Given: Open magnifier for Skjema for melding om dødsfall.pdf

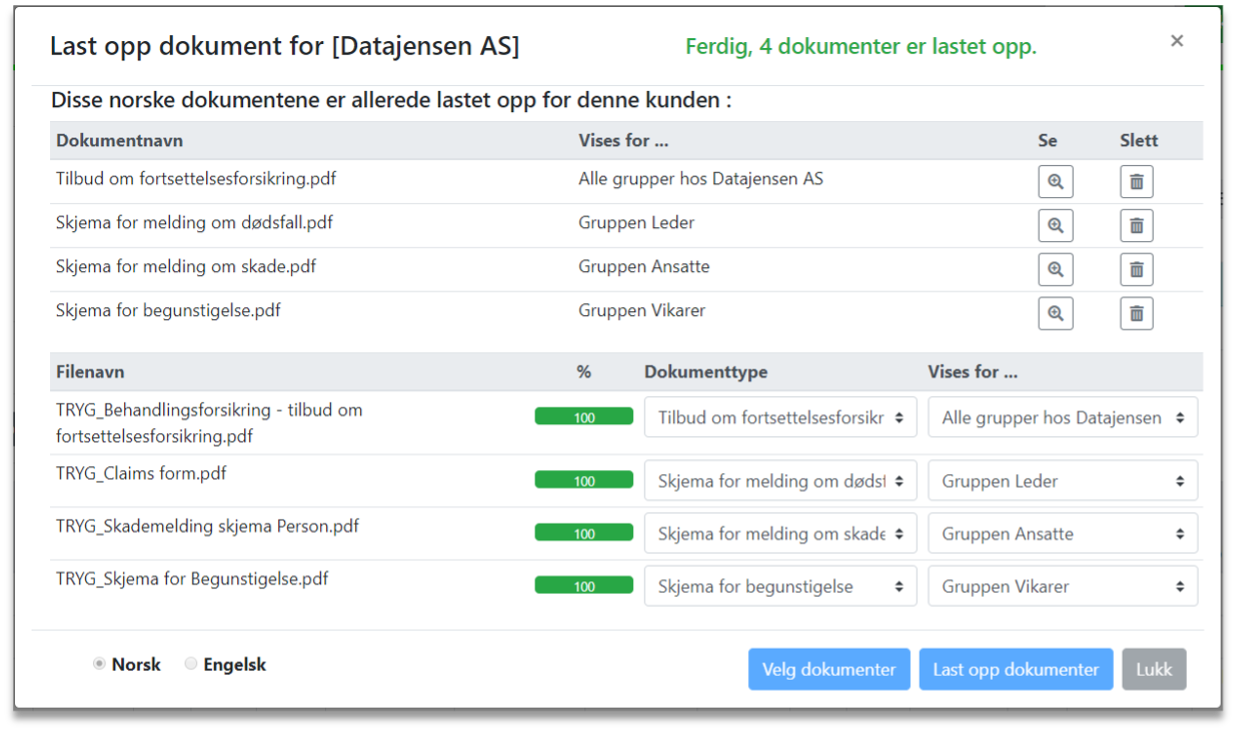Looking at the screenshot, I should coord(1055,226).
